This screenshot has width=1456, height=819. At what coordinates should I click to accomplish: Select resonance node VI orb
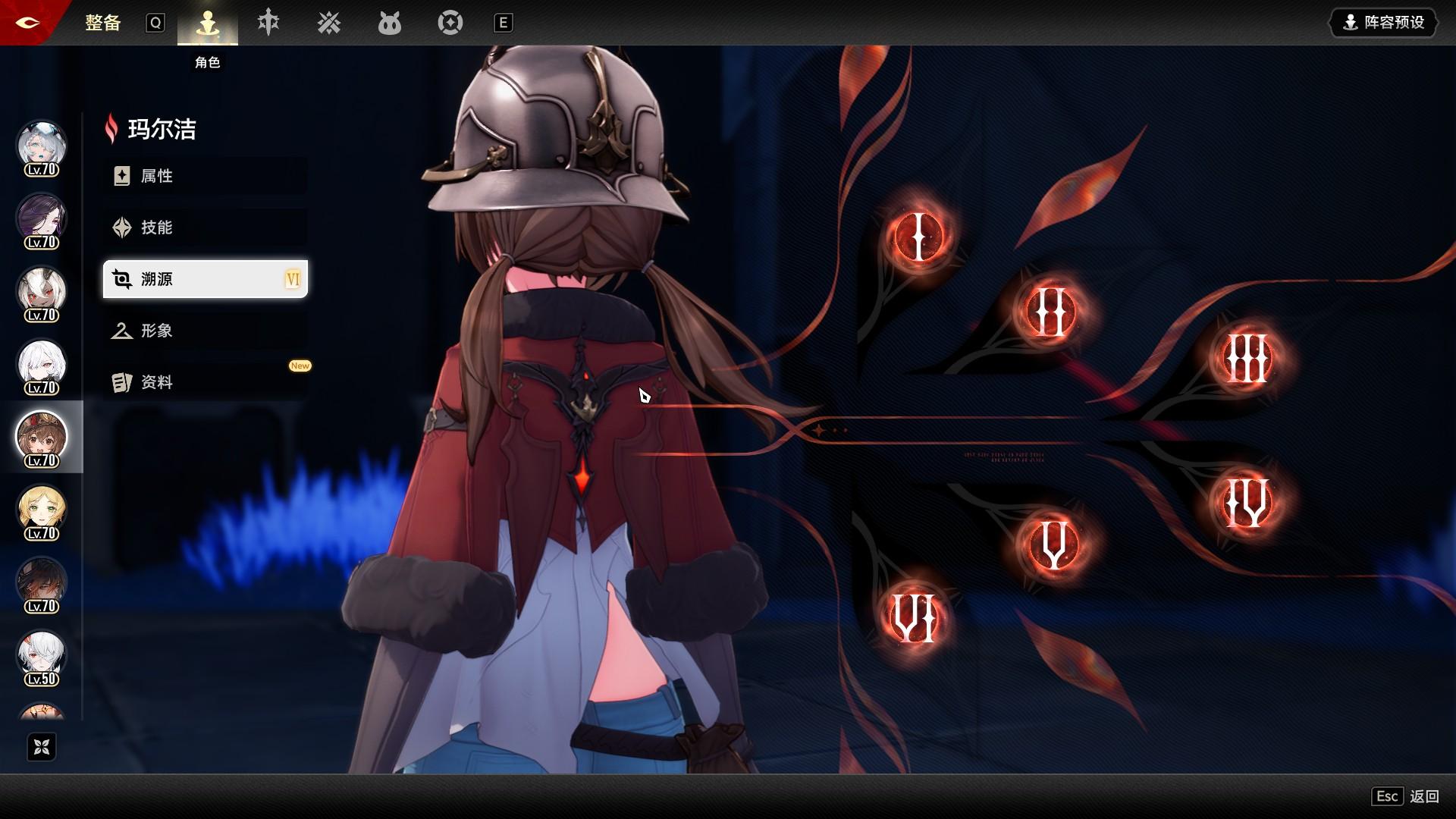pyautogui.click(x=914, y=618)
